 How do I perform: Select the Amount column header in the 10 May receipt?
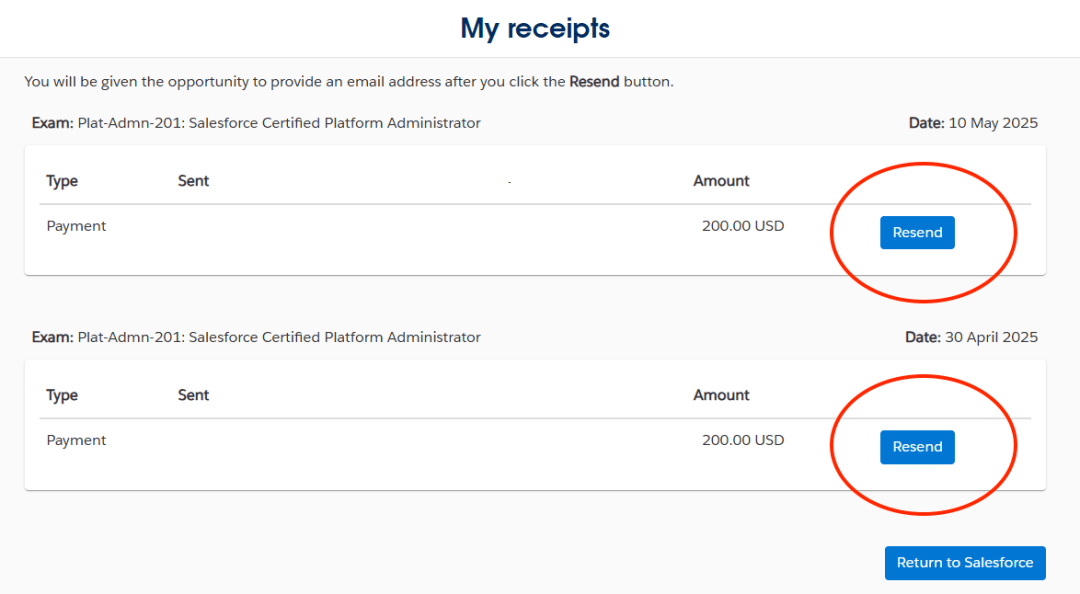[x=721, y=181]
